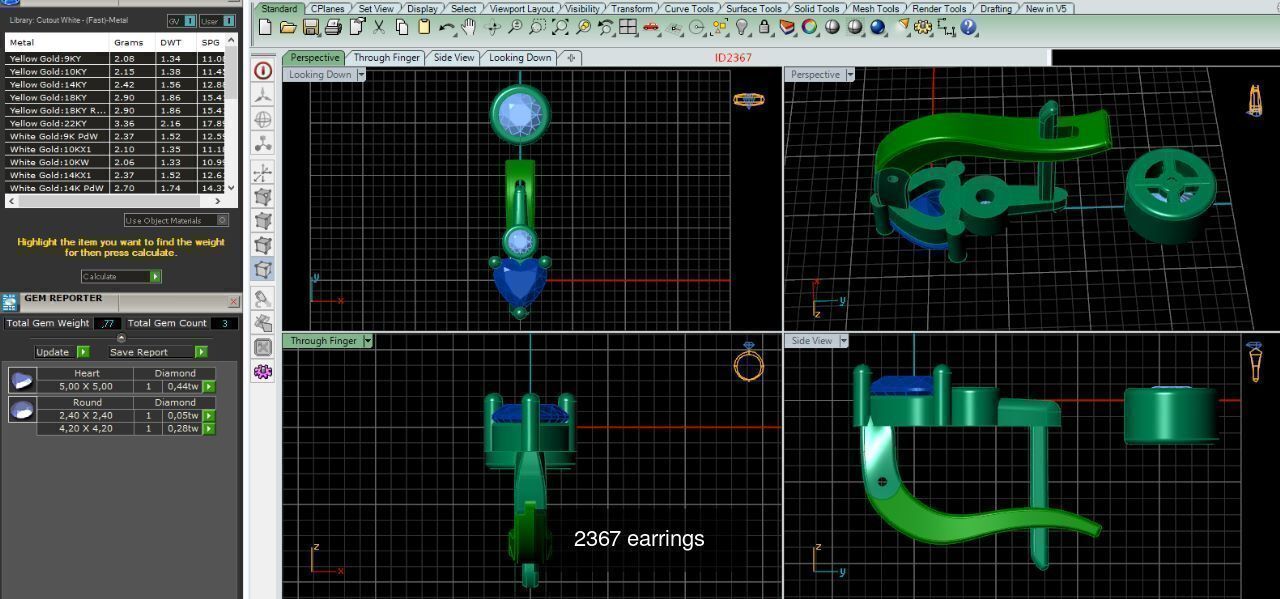The width and height of the screenshot is (1280, 599).
Task: Click the Heart gem thumbnail in Gem Reporter
Action: point(22,380)
